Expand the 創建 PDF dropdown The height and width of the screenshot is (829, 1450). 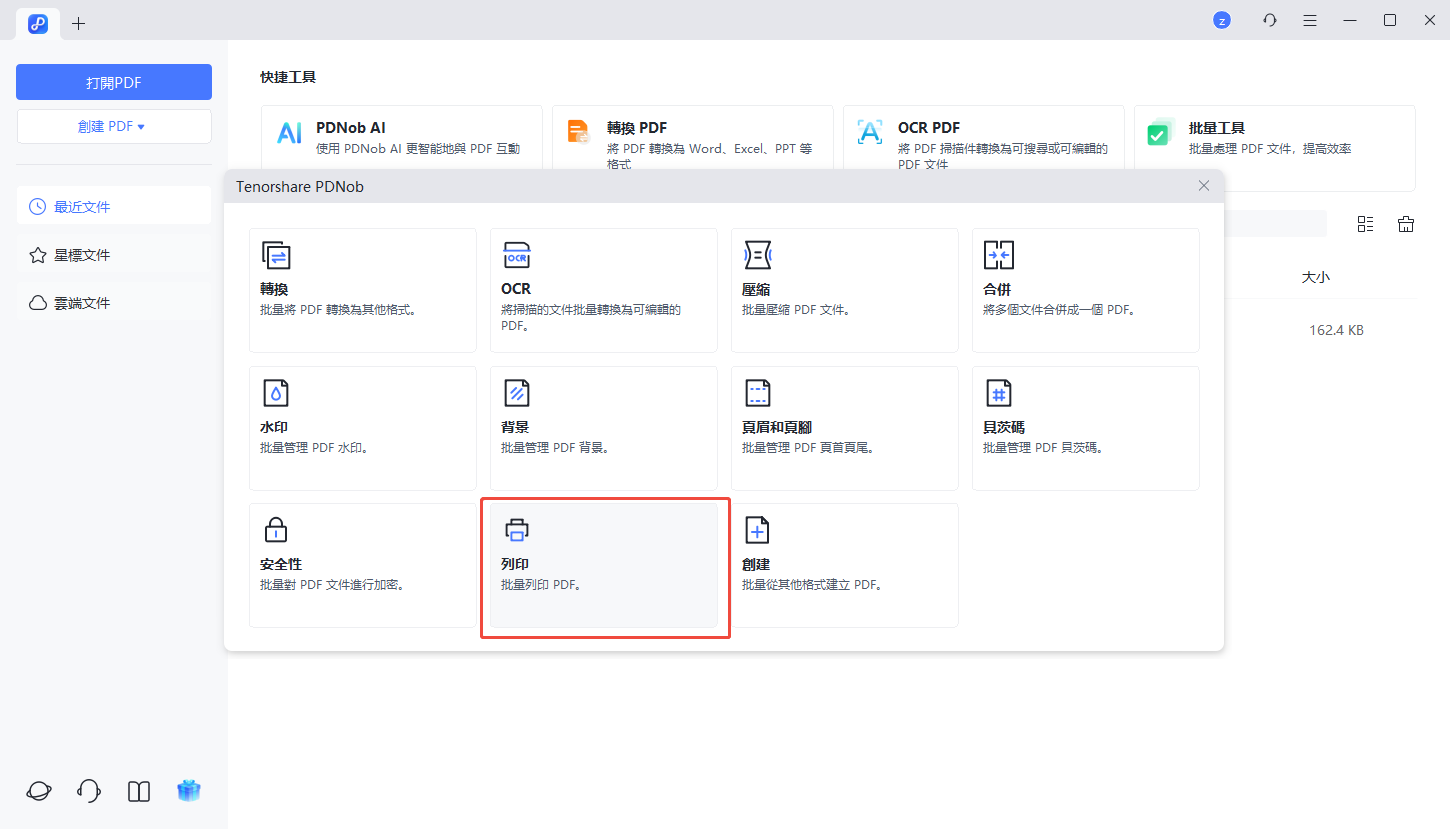click(113, 127)
